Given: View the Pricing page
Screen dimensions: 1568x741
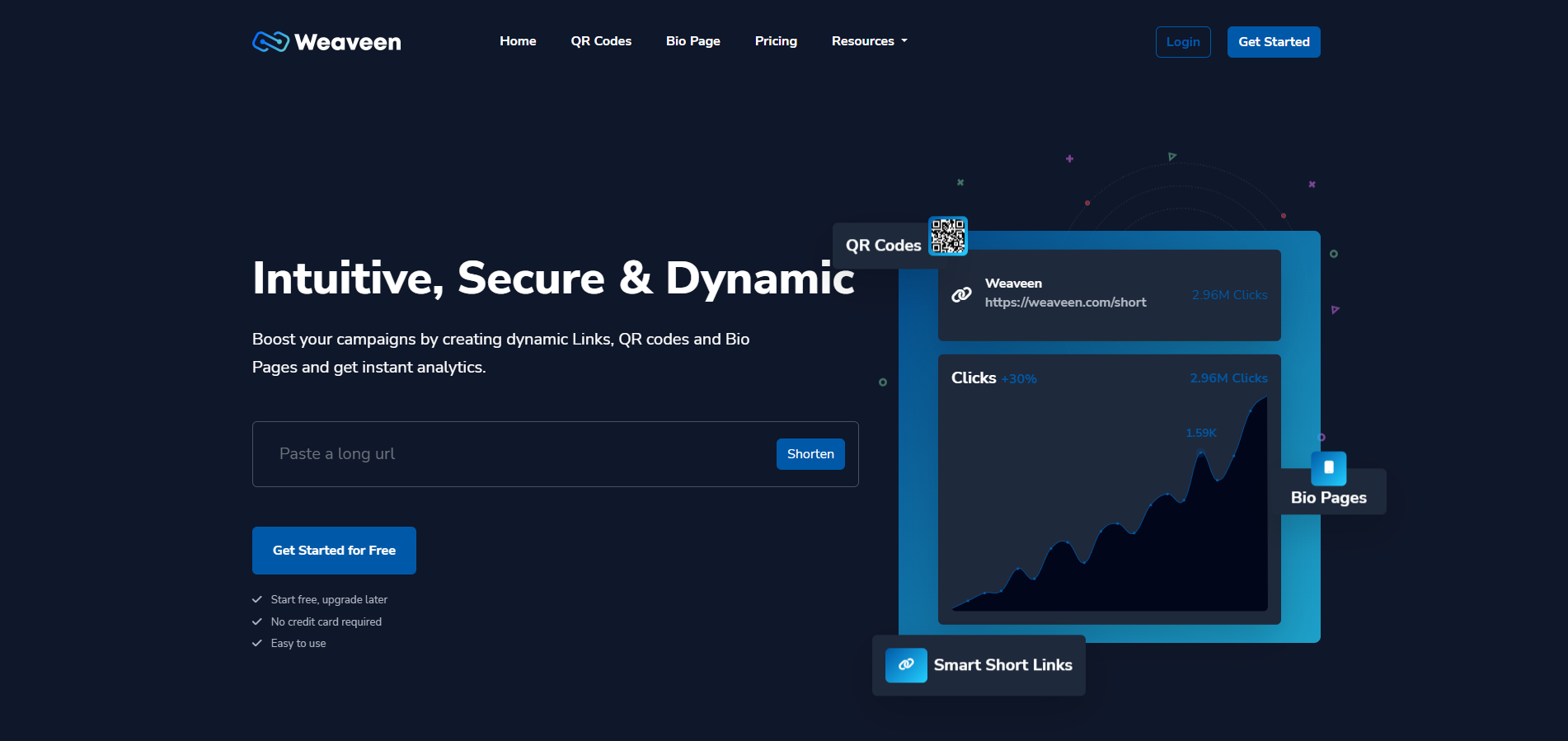Looking at the screenshot, I should (776, 41).
